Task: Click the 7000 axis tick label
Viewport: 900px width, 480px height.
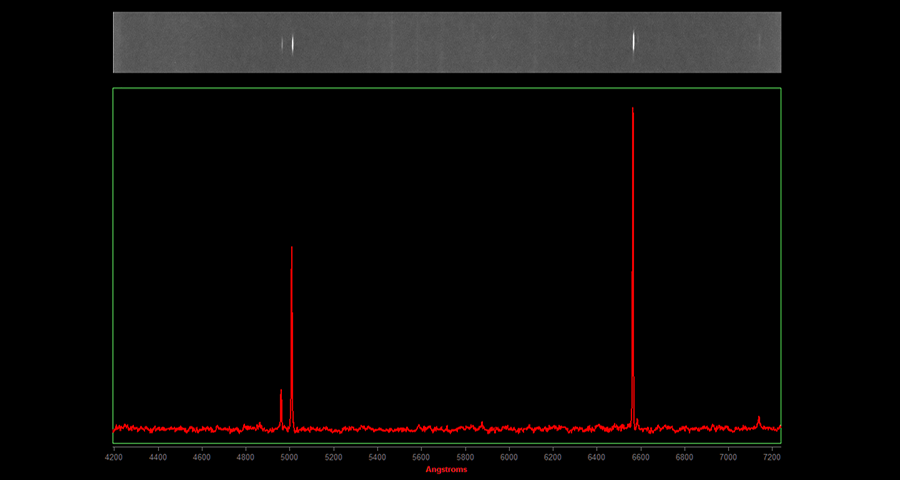Action: click(x=728, y=457)
